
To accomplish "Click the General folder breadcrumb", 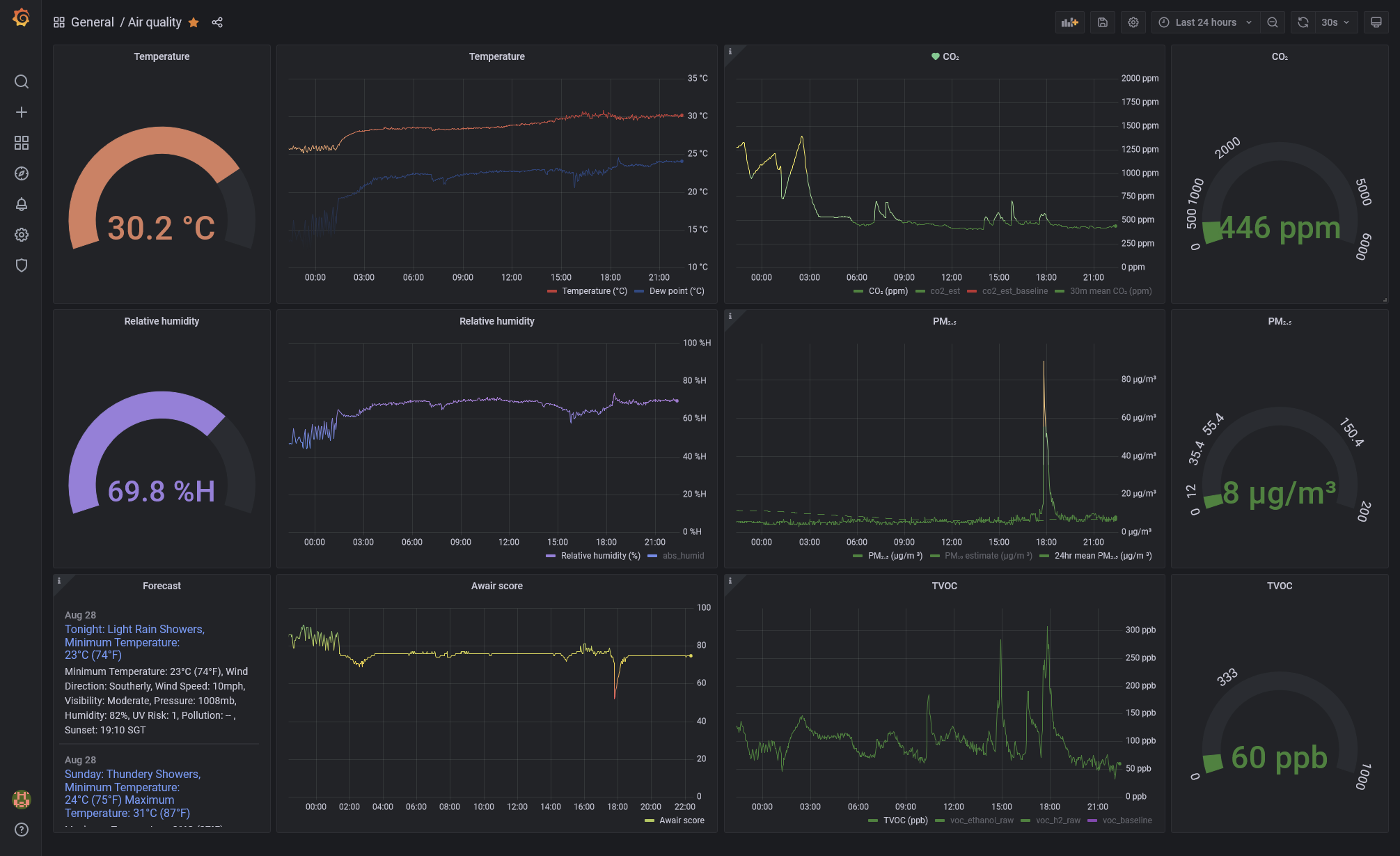I will [92, 22].
